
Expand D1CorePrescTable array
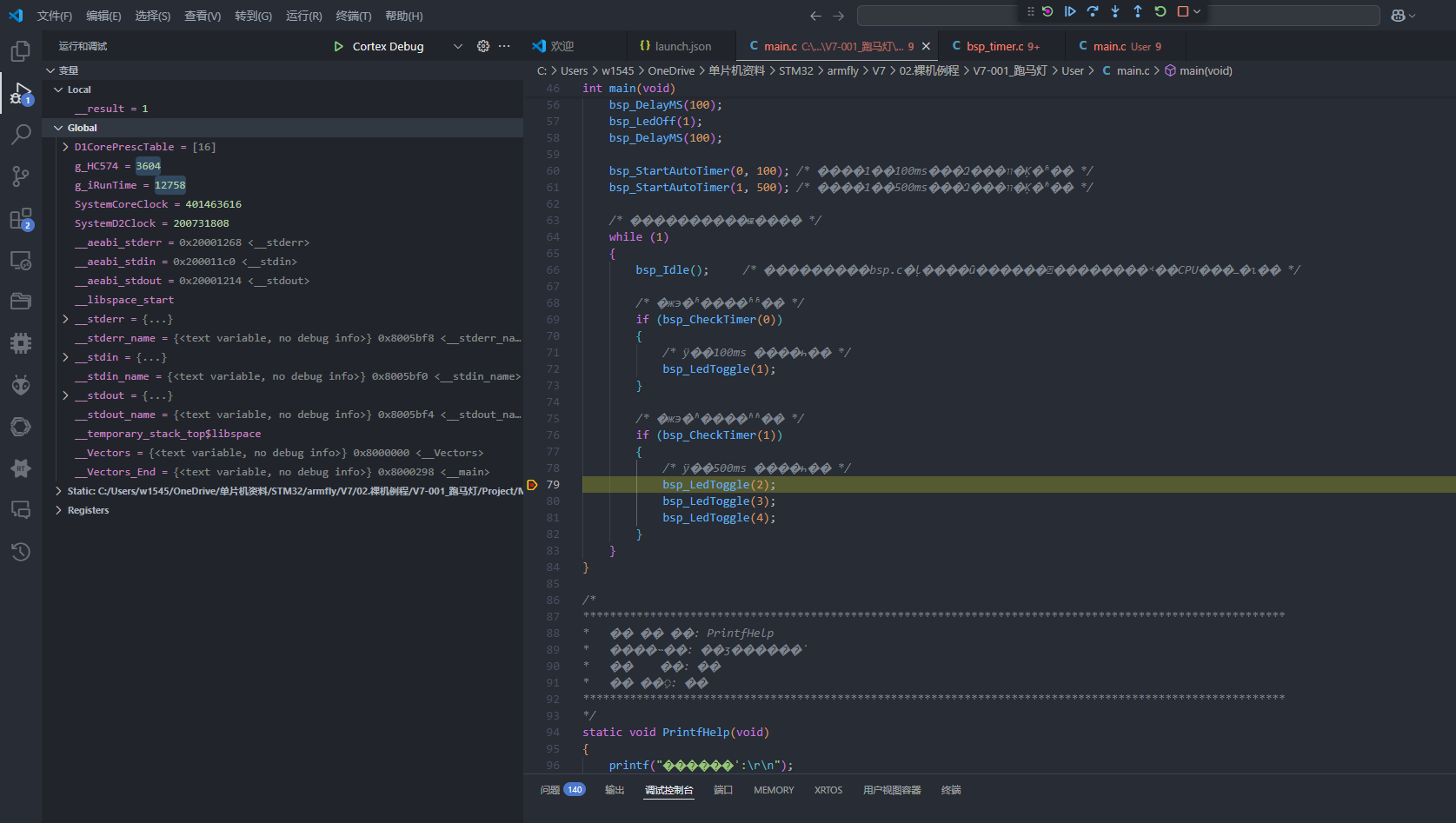[x=66, y=147]
